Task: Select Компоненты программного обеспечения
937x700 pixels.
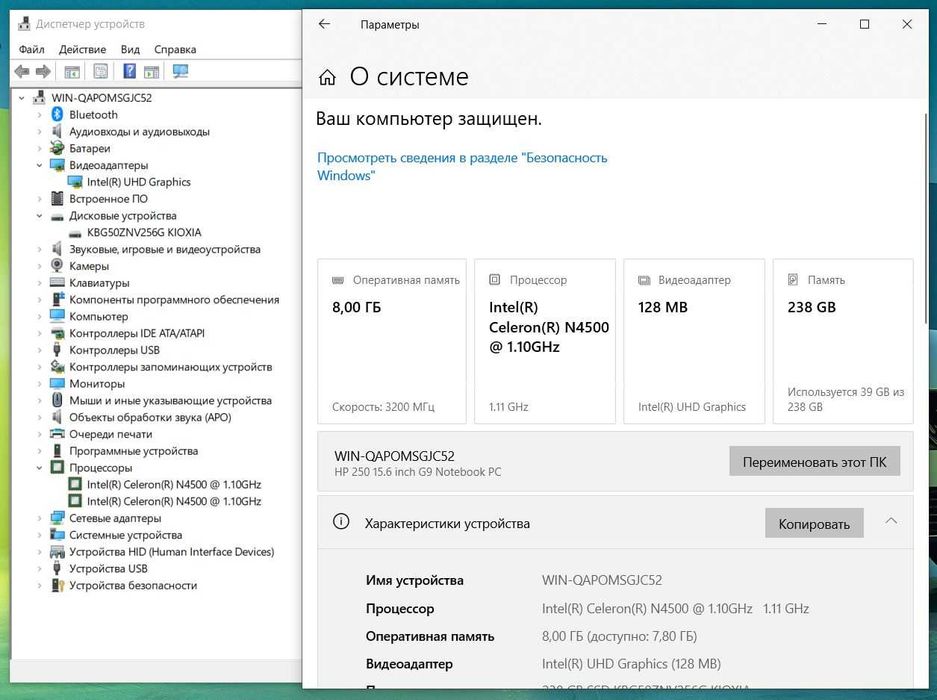Action: click(x=174, y=299)
